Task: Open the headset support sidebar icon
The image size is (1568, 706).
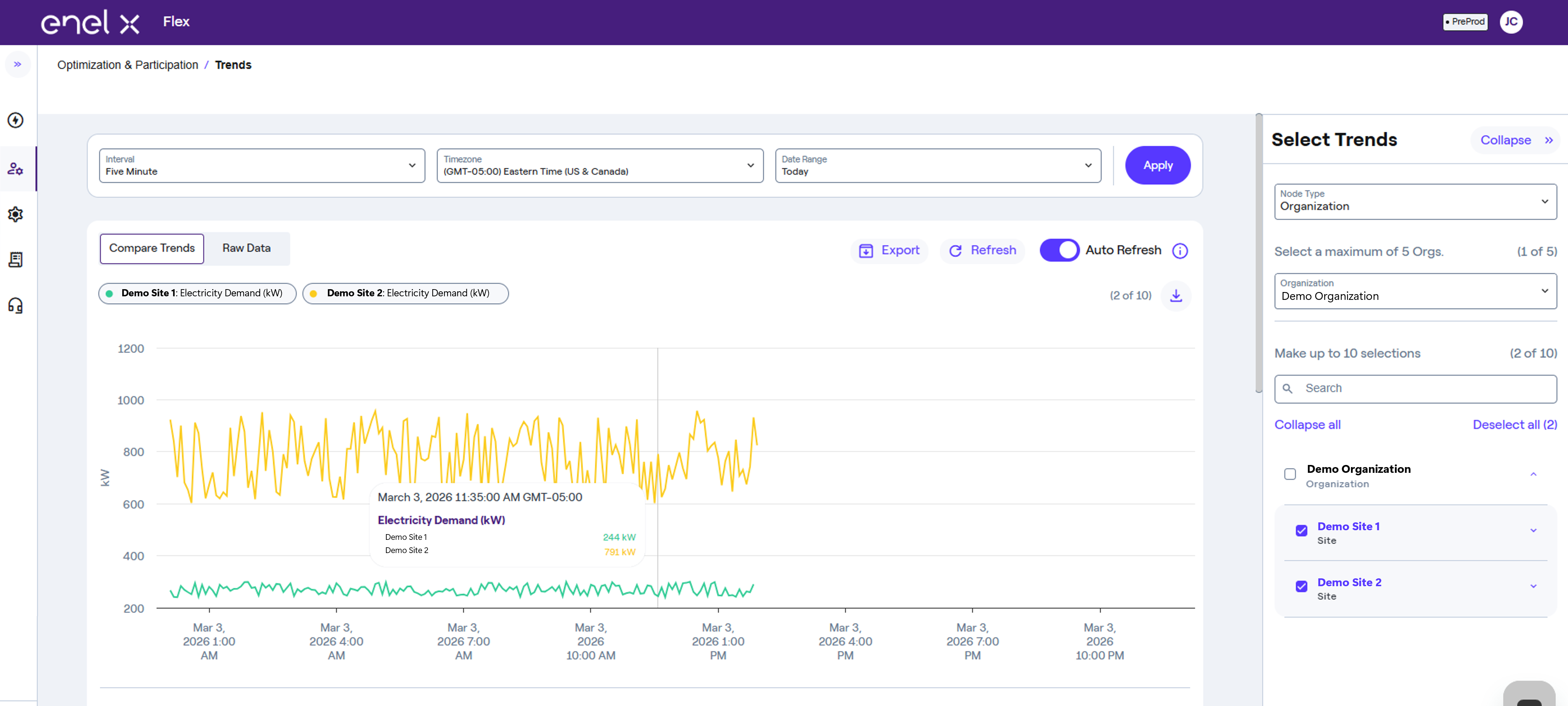Action: [16, 305]
